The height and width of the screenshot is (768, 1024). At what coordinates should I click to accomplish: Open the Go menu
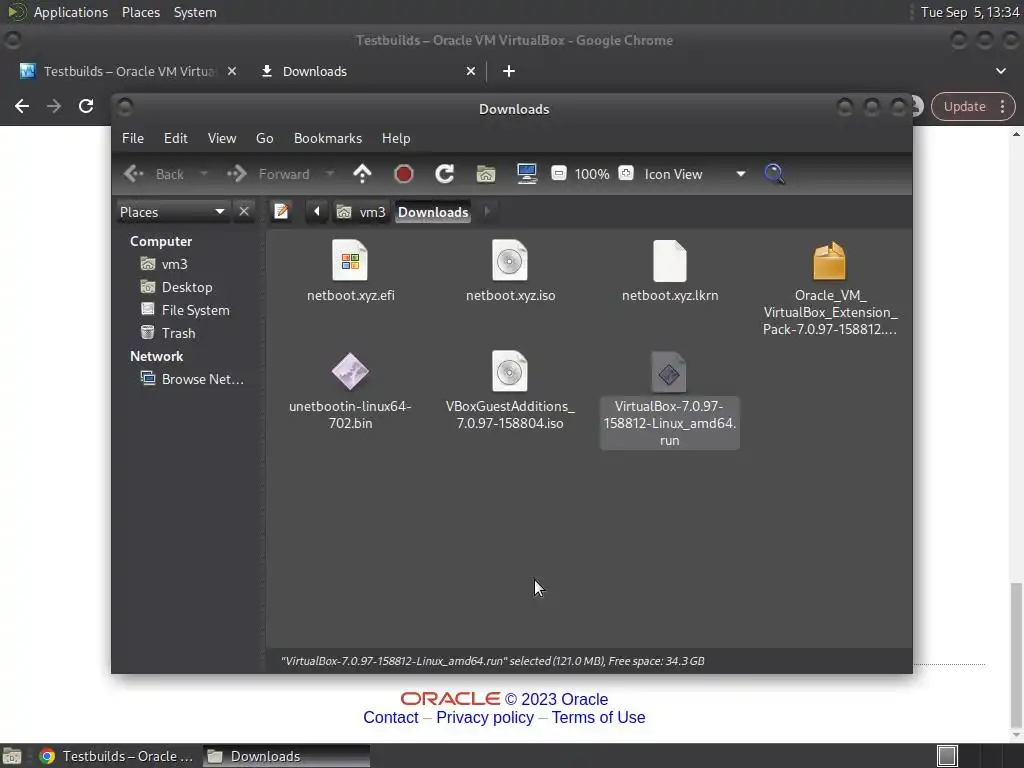pyautogui.click(x=264, y=138)
